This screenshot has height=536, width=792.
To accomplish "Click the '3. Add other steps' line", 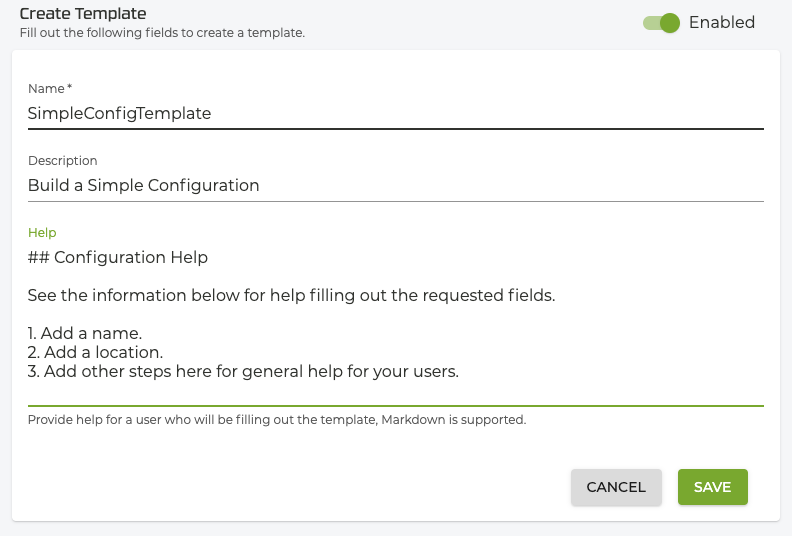I will tap(242, 372).
